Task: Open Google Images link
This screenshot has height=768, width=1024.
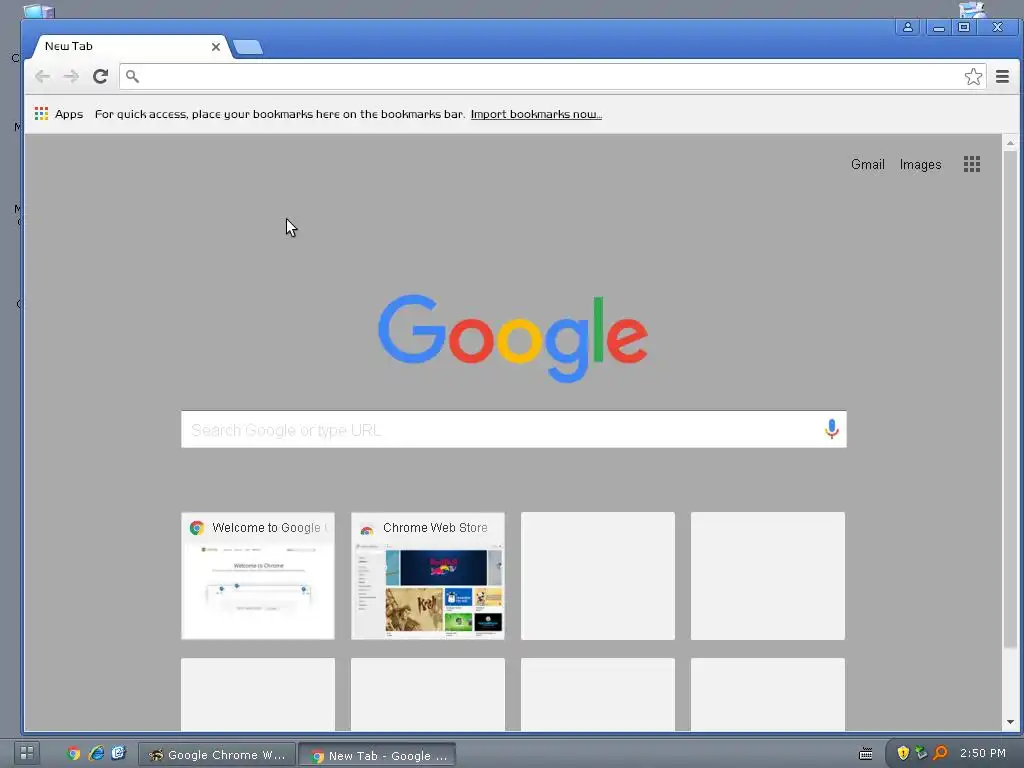Action: tap(920, 165)
